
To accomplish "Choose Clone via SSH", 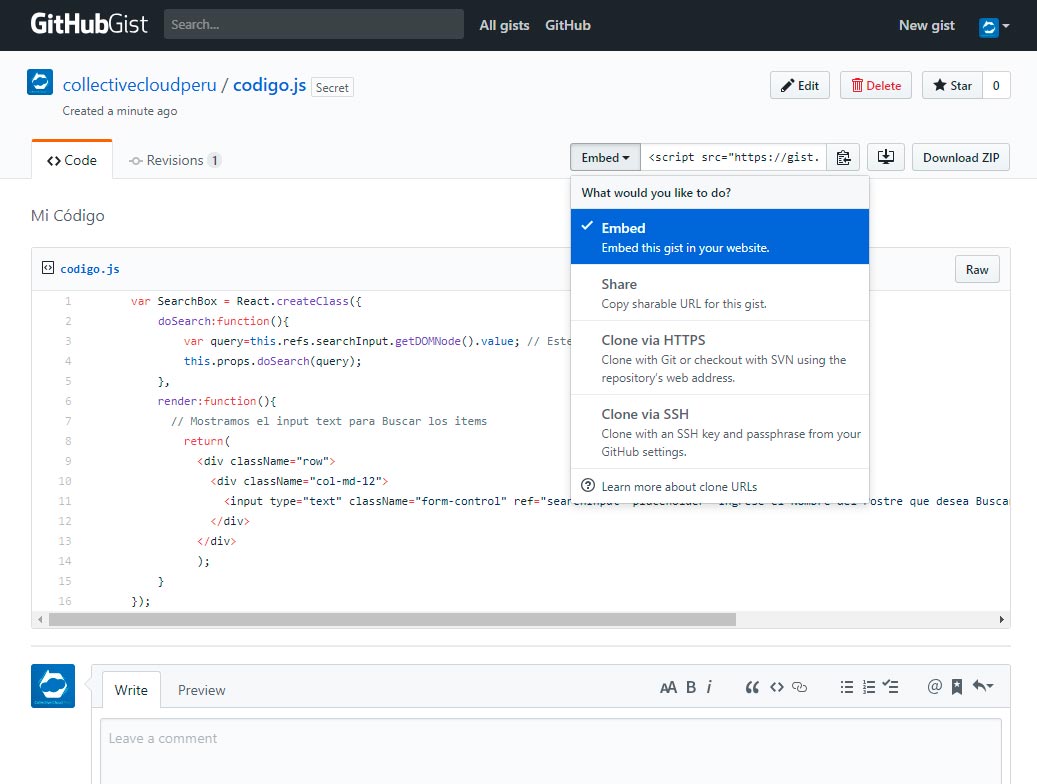I will [720, 432].
